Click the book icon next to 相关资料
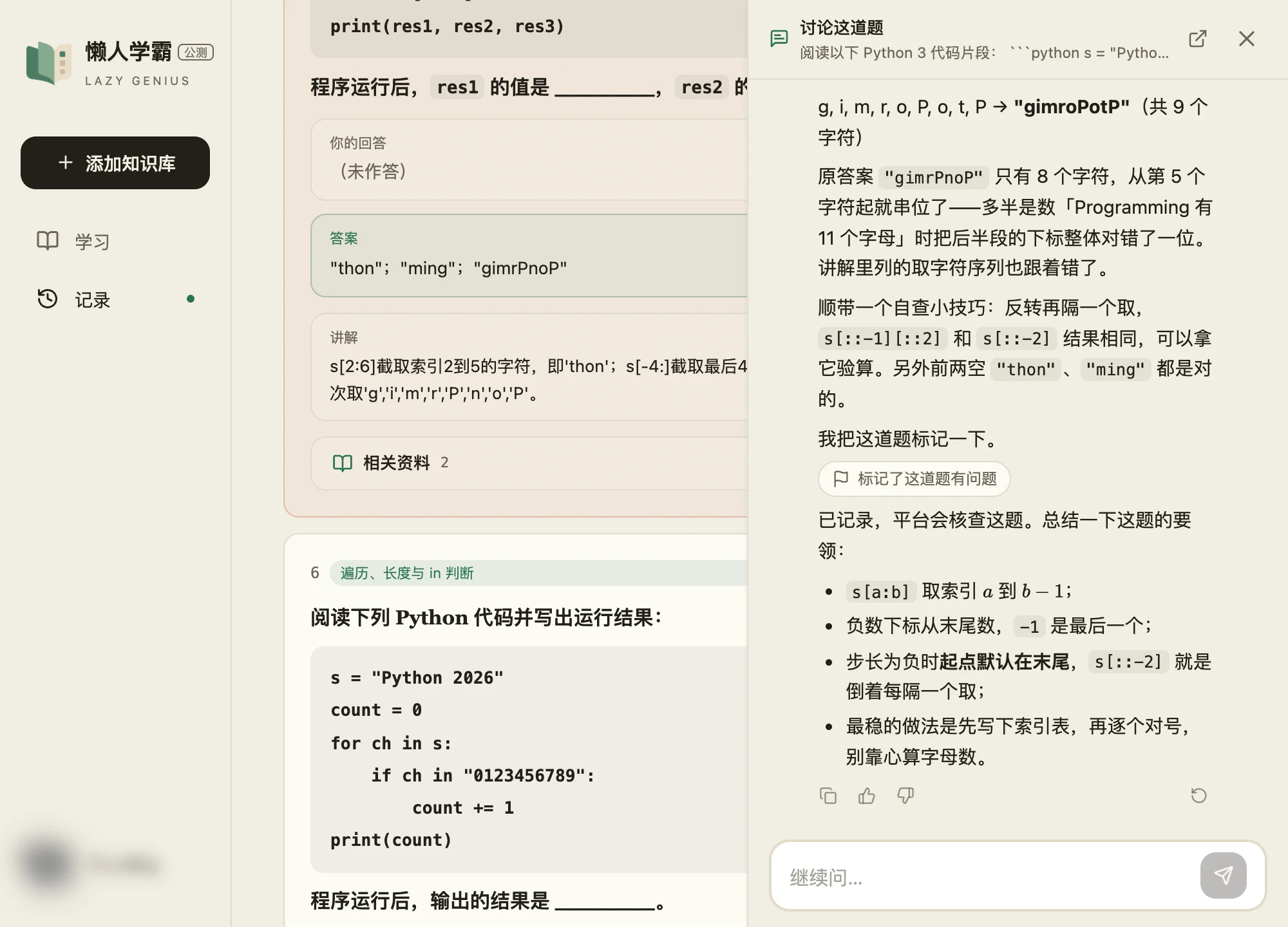Image resolution: width=1288 pixels, height=927 pixels. tap(343, 463)
